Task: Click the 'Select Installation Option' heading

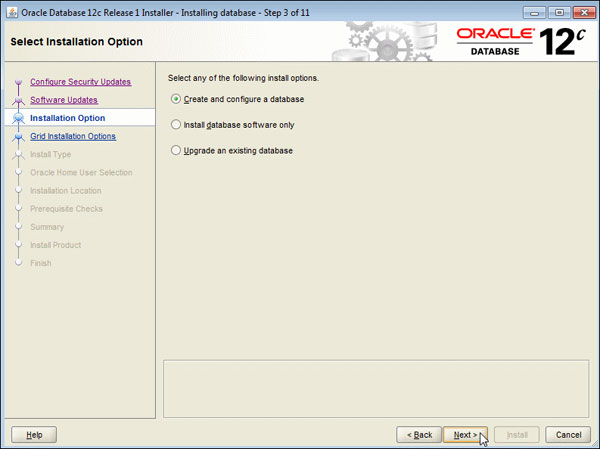Action: 77,41
